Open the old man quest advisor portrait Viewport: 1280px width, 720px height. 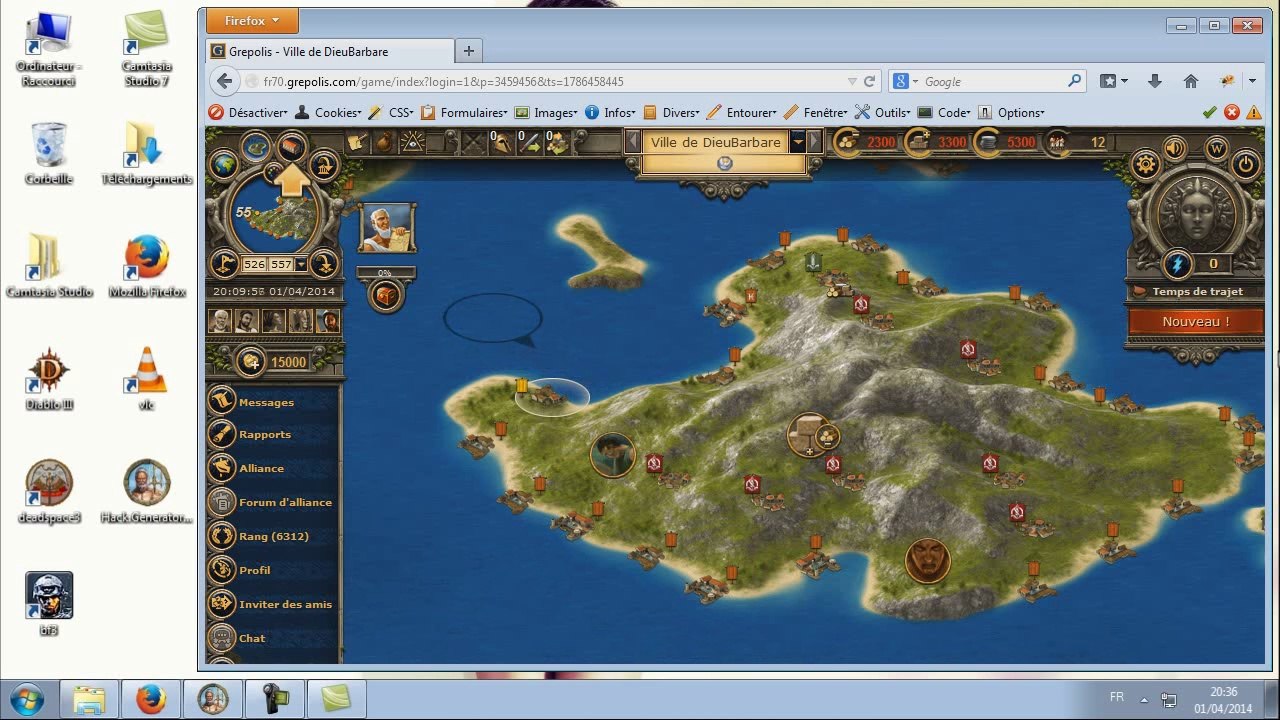tap(386, 228)
